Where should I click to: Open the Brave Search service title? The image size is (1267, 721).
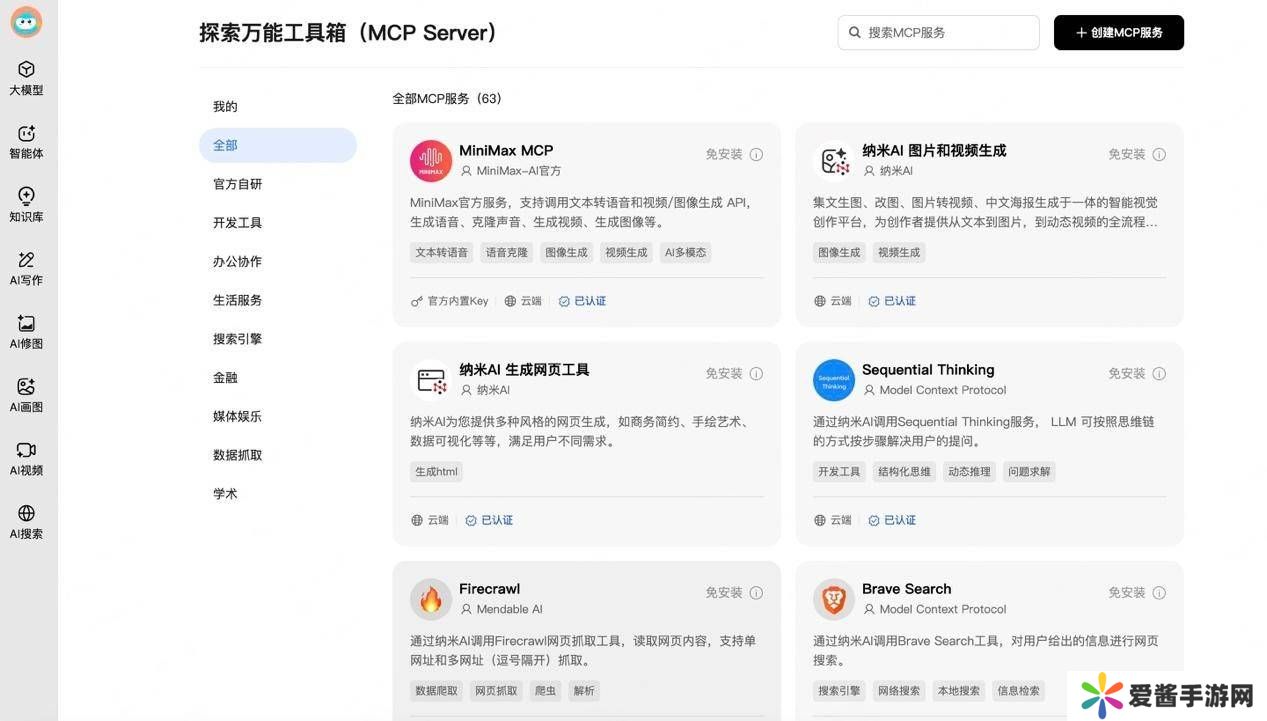tap(906, 589)
